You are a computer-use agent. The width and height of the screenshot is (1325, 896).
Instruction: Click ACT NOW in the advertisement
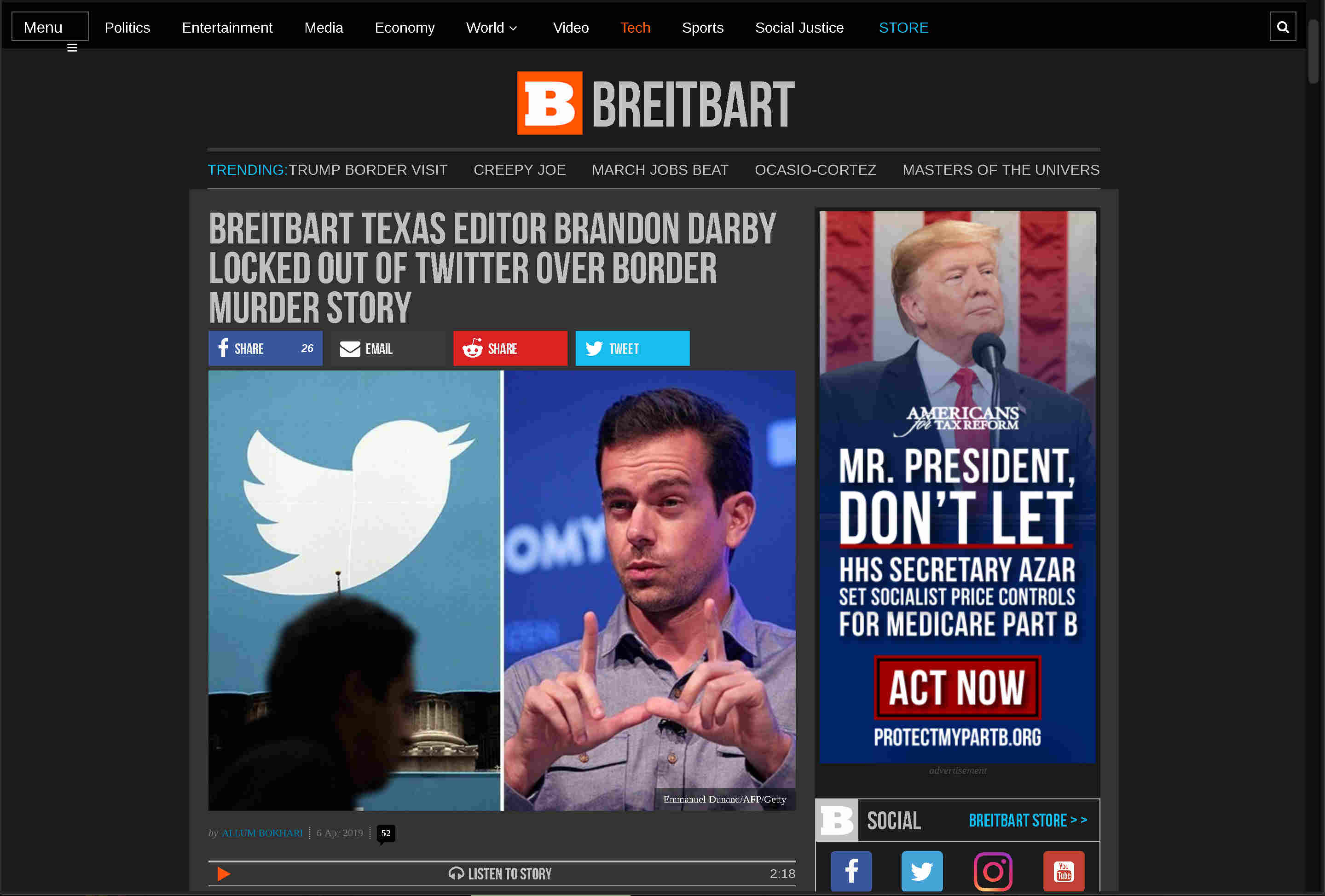(957, 688)
